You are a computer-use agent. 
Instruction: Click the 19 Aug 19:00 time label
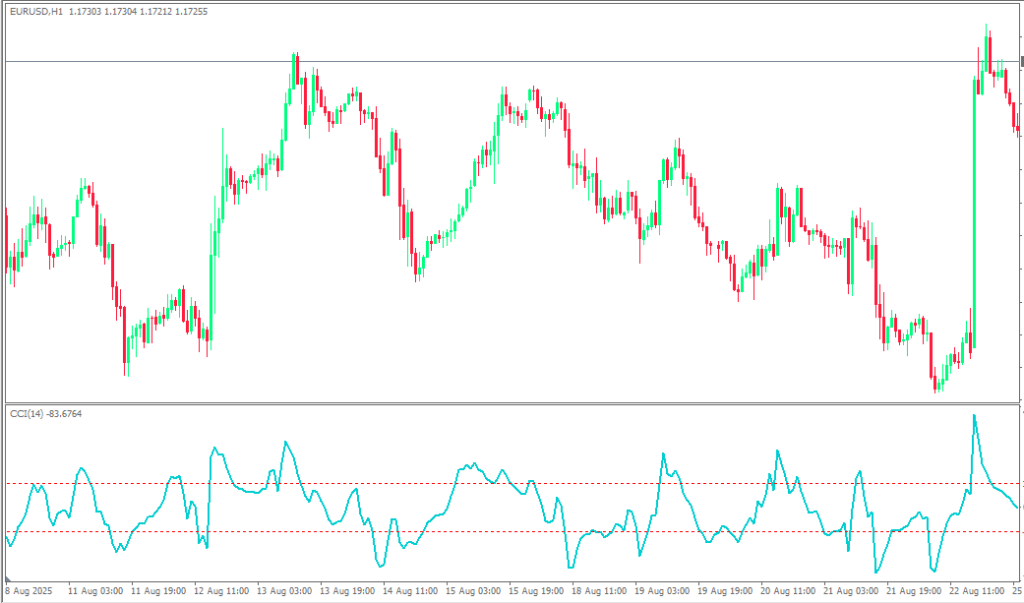[725, 591]
